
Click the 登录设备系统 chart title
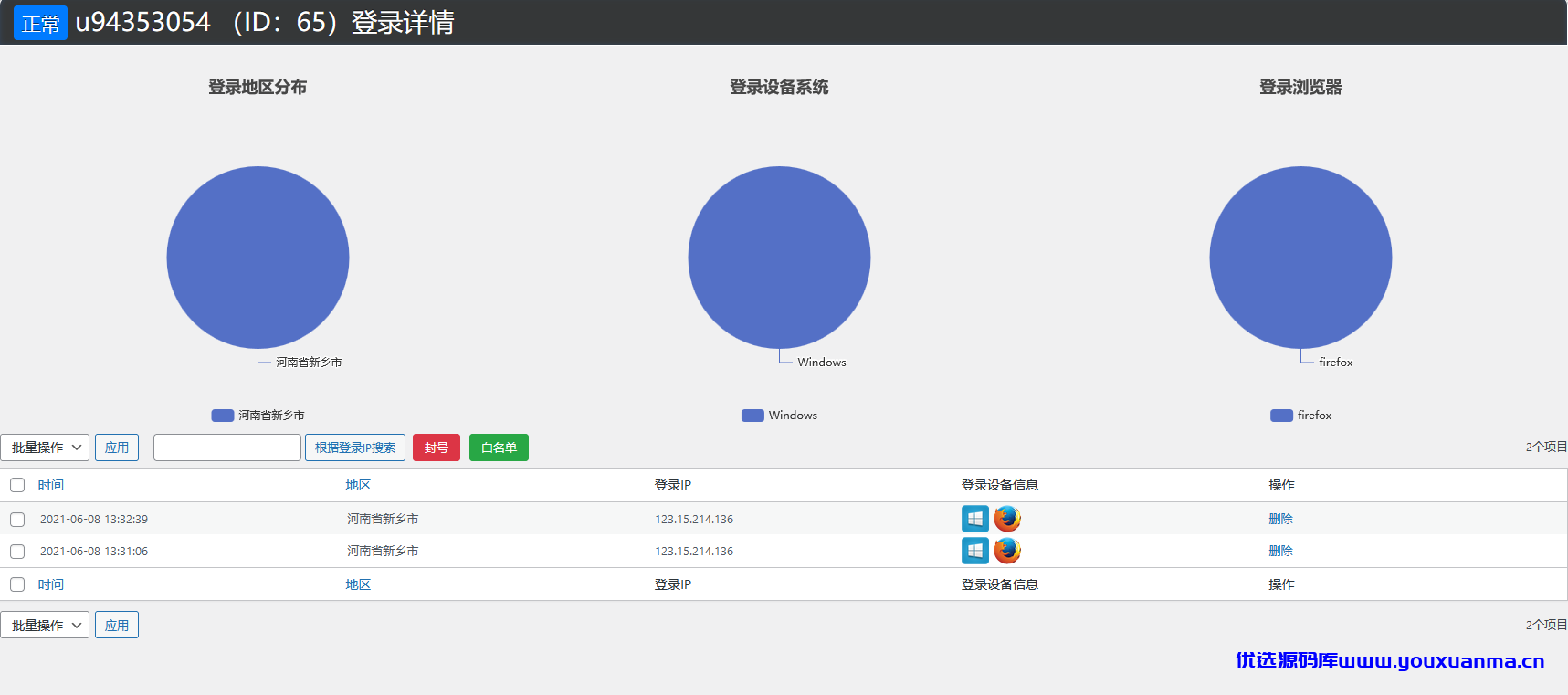coord(779,87)
